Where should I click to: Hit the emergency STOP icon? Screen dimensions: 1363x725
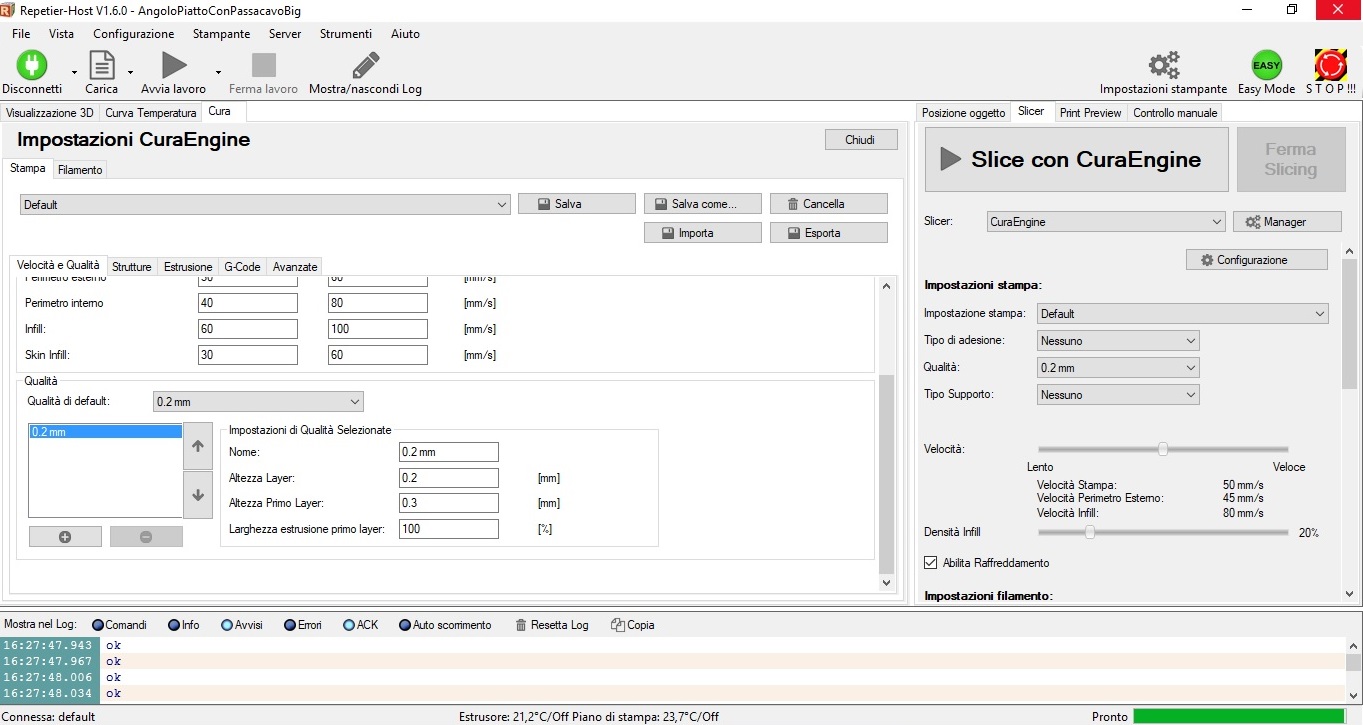click(1330, 65)
